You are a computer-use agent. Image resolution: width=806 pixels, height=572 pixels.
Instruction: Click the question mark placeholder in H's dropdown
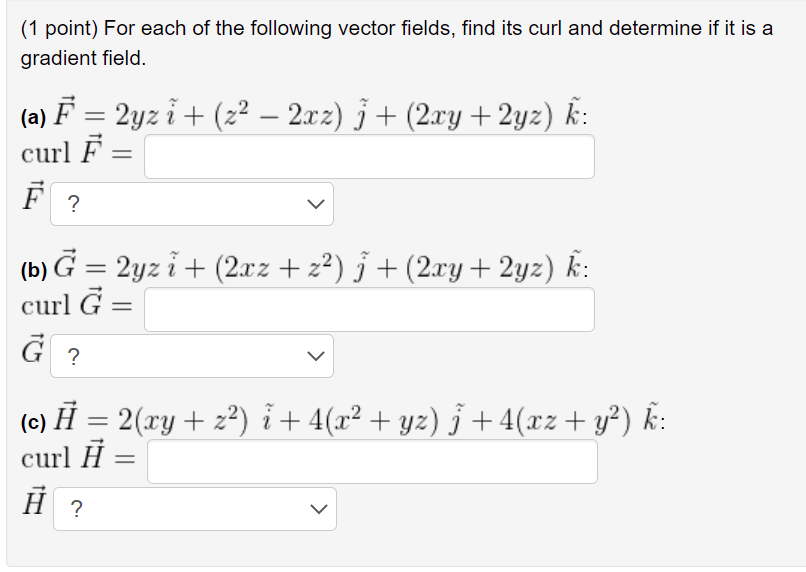76,509
